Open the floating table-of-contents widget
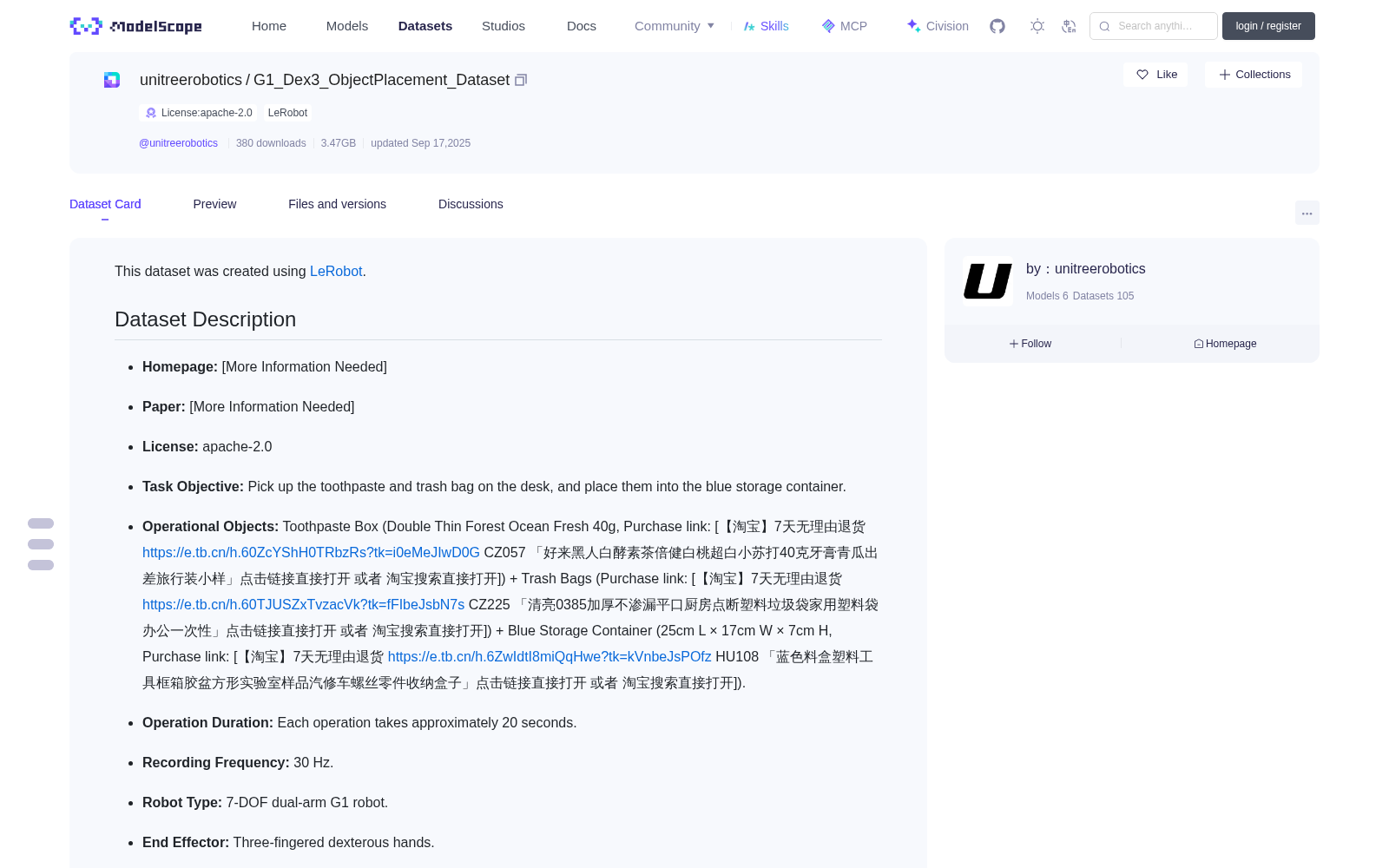This screenshot has height=868, width=1389. [x=41, y=544]
